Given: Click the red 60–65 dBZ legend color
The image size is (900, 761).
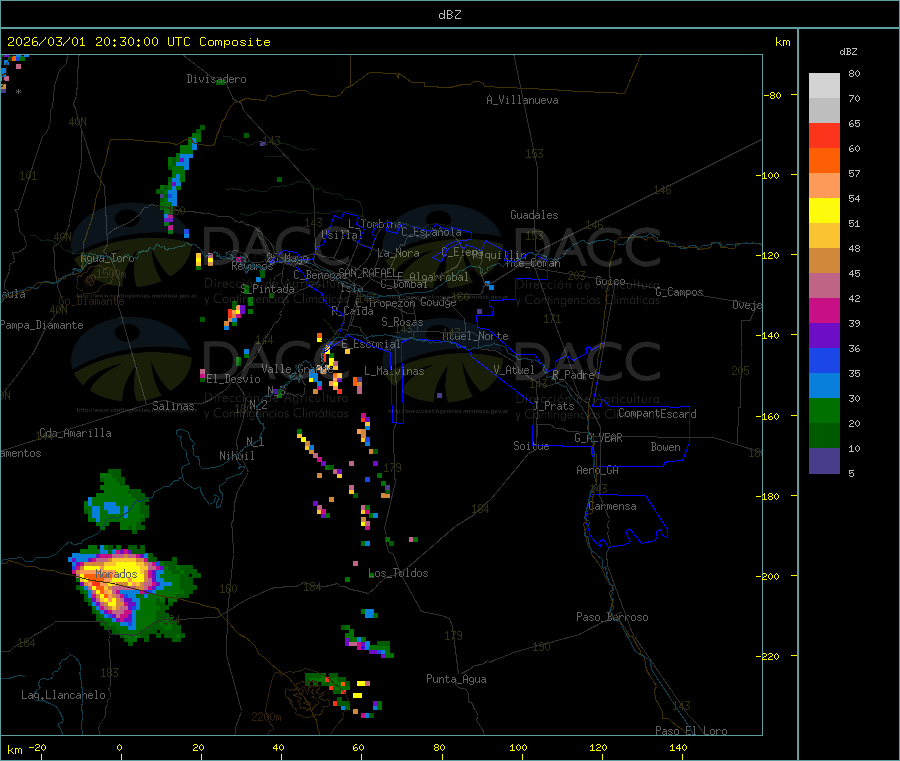Looking at the screenshot, I should coord(824,135).
